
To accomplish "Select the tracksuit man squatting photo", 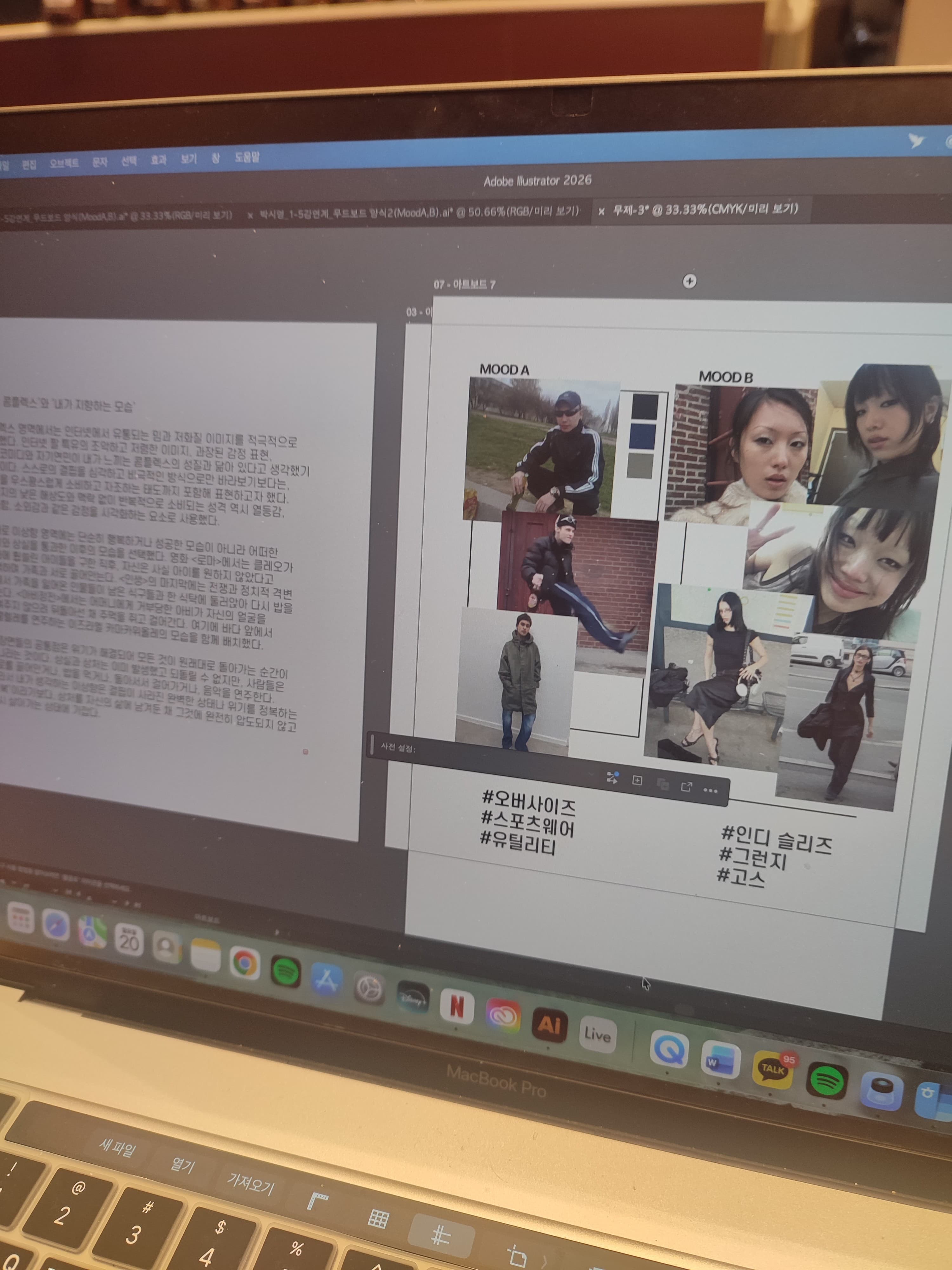I will point(541,448).
